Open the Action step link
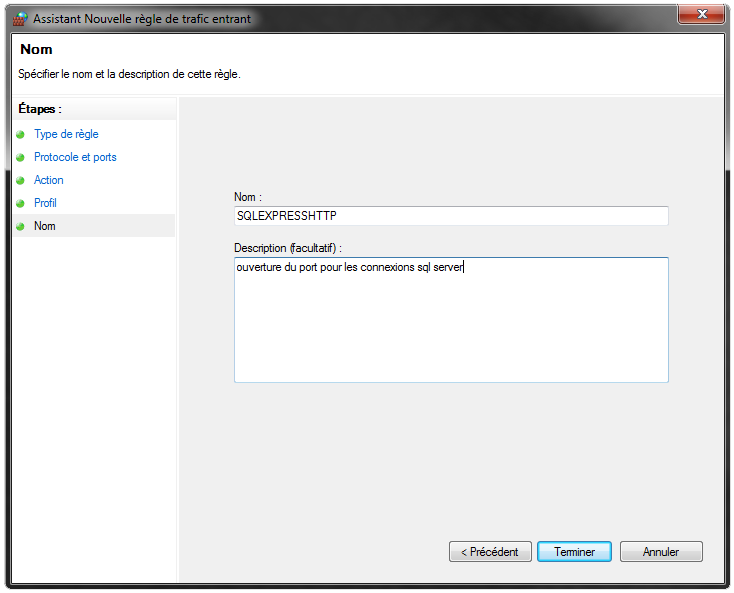 49,180
